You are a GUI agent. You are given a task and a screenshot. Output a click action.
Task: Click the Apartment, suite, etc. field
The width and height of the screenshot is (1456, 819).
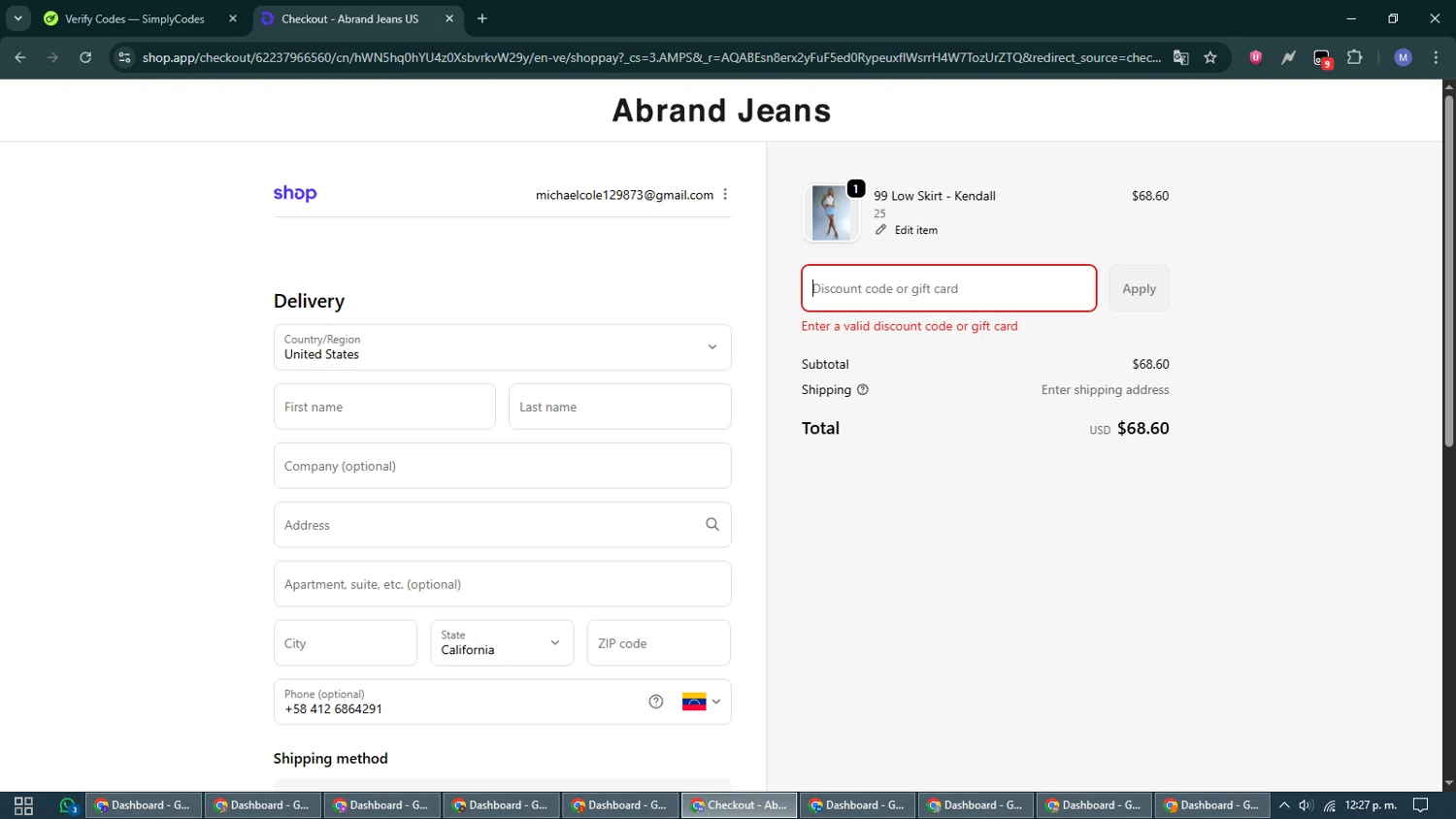(502, 584)
